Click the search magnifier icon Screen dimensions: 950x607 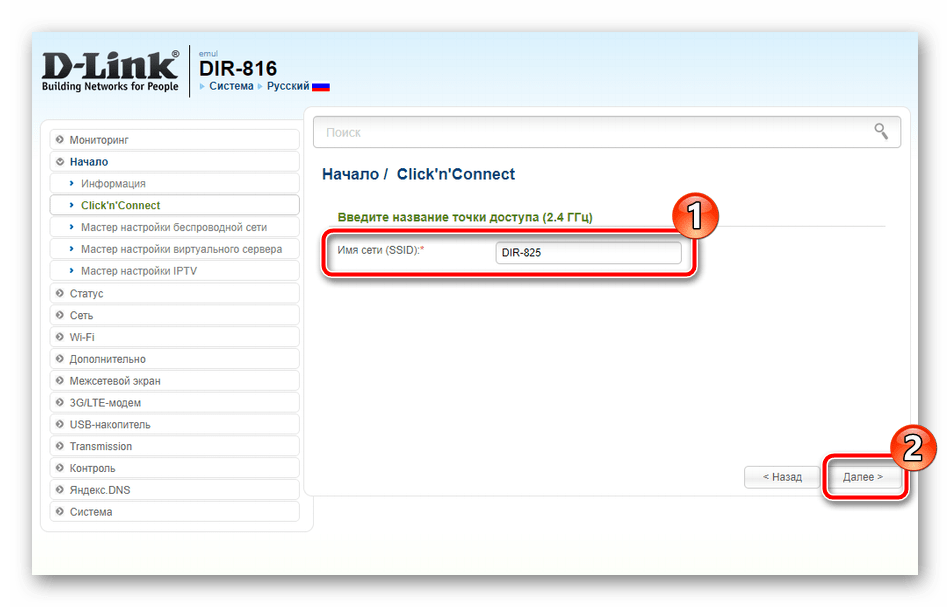(x=881, y=131)
